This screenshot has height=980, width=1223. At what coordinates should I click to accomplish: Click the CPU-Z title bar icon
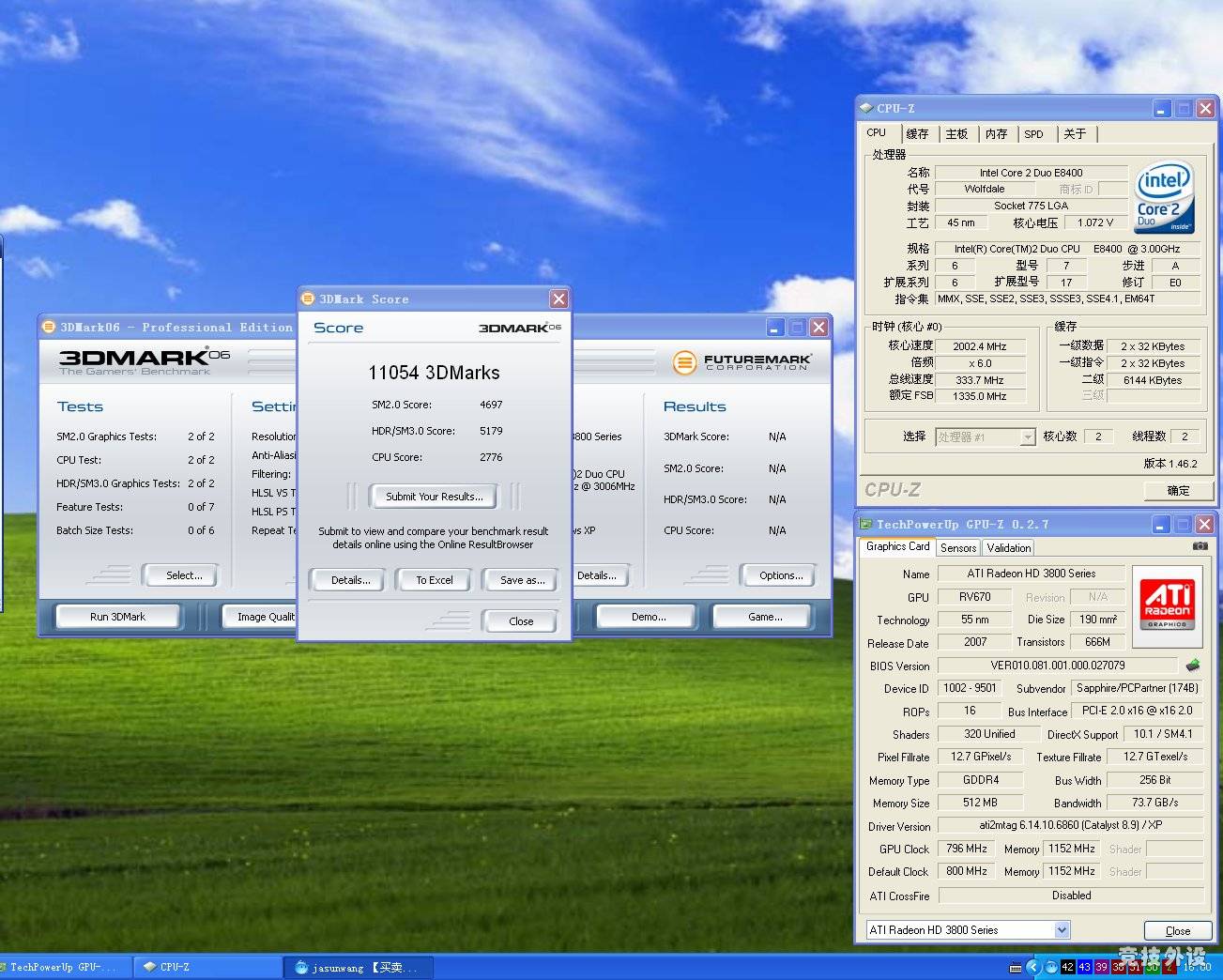(866, 108)
